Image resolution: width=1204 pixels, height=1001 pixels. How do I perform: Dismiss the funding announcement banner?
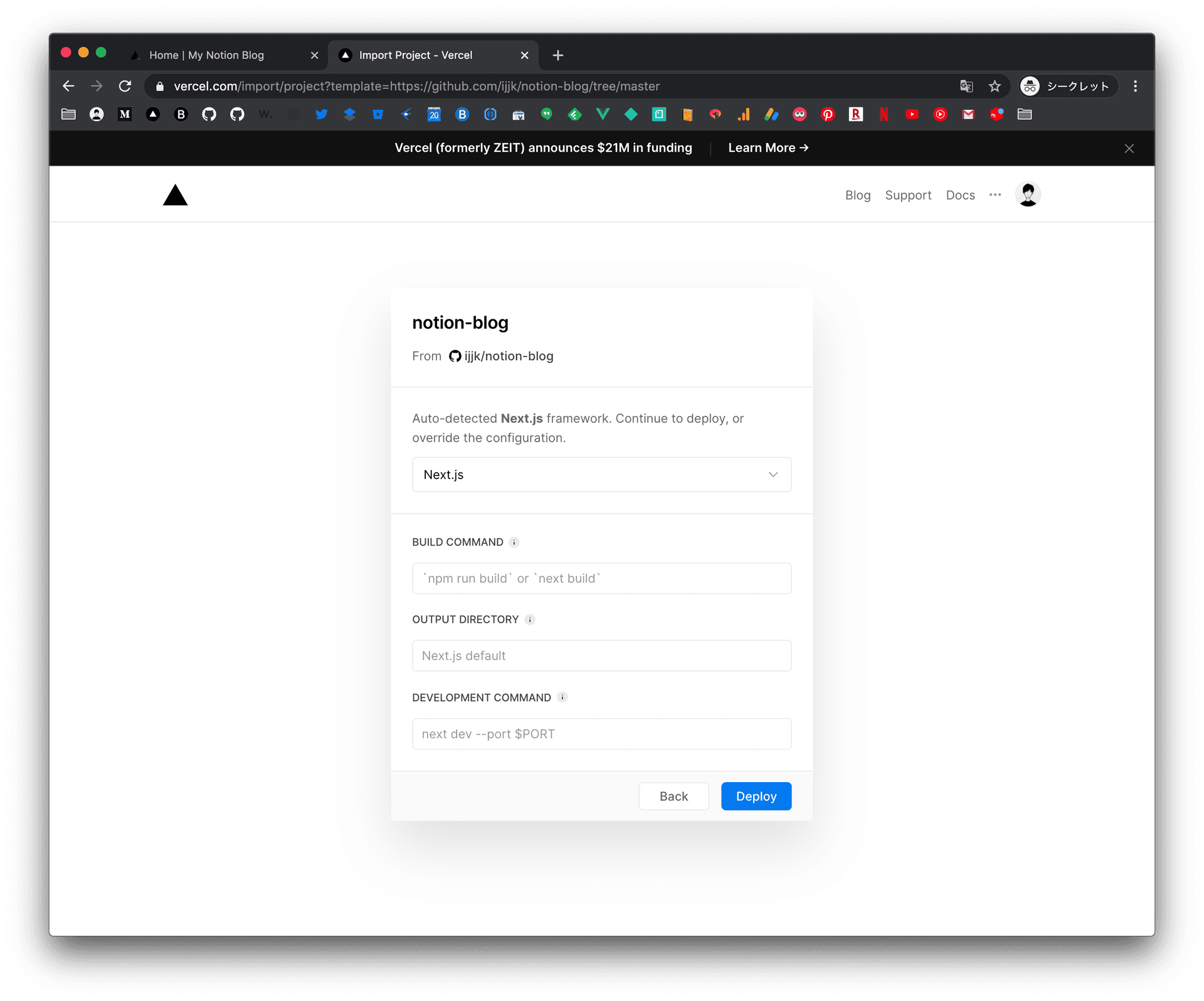pyautogui.click(x=1129, y=148)
